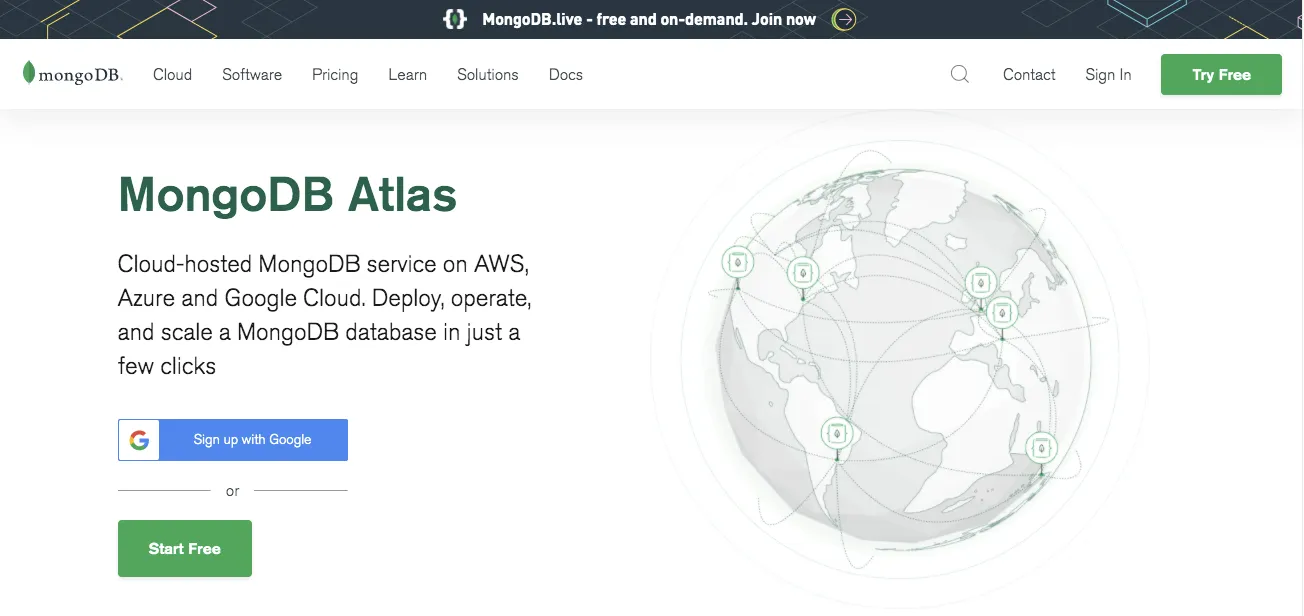The width and height of the screenshot is (1304, 616).
Task: Click the circled arrow in the top banner
Action: coord(845,19)
